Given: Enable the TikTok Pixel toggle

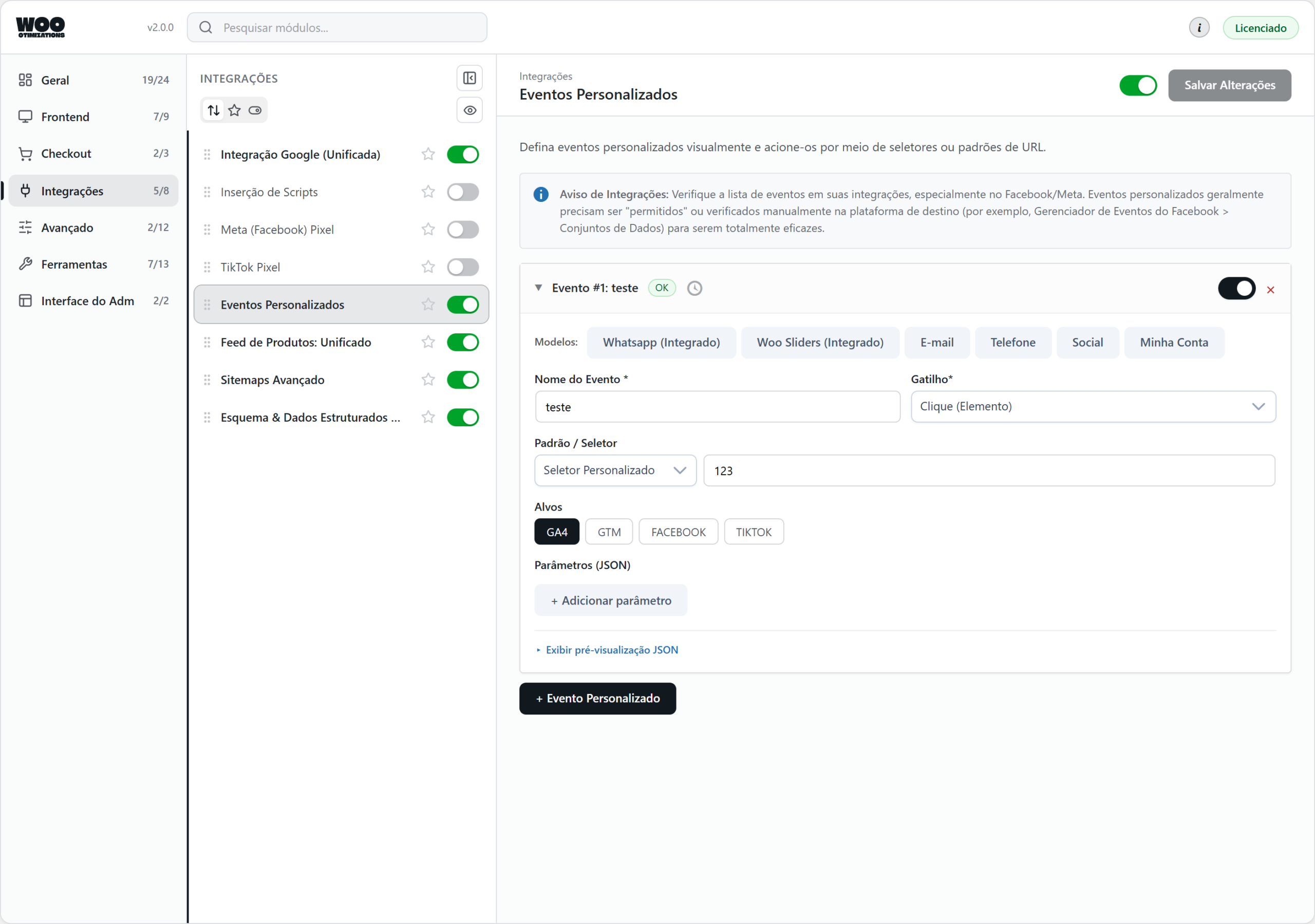Looking at the screenshot, I should pyautogui.click(x=462, y=267).
